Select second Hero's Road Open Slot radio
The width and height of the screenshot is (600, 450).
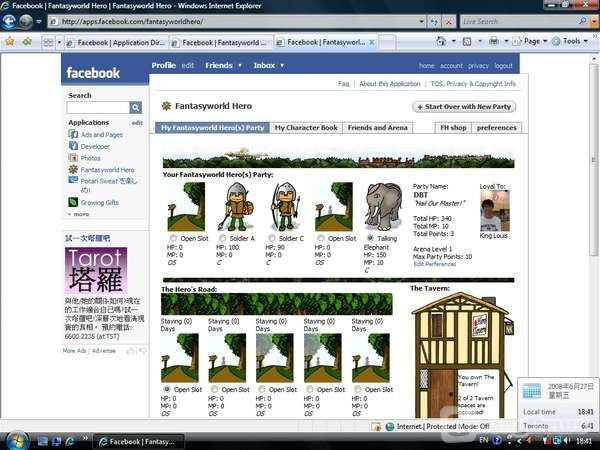click(x=214, y=389)
